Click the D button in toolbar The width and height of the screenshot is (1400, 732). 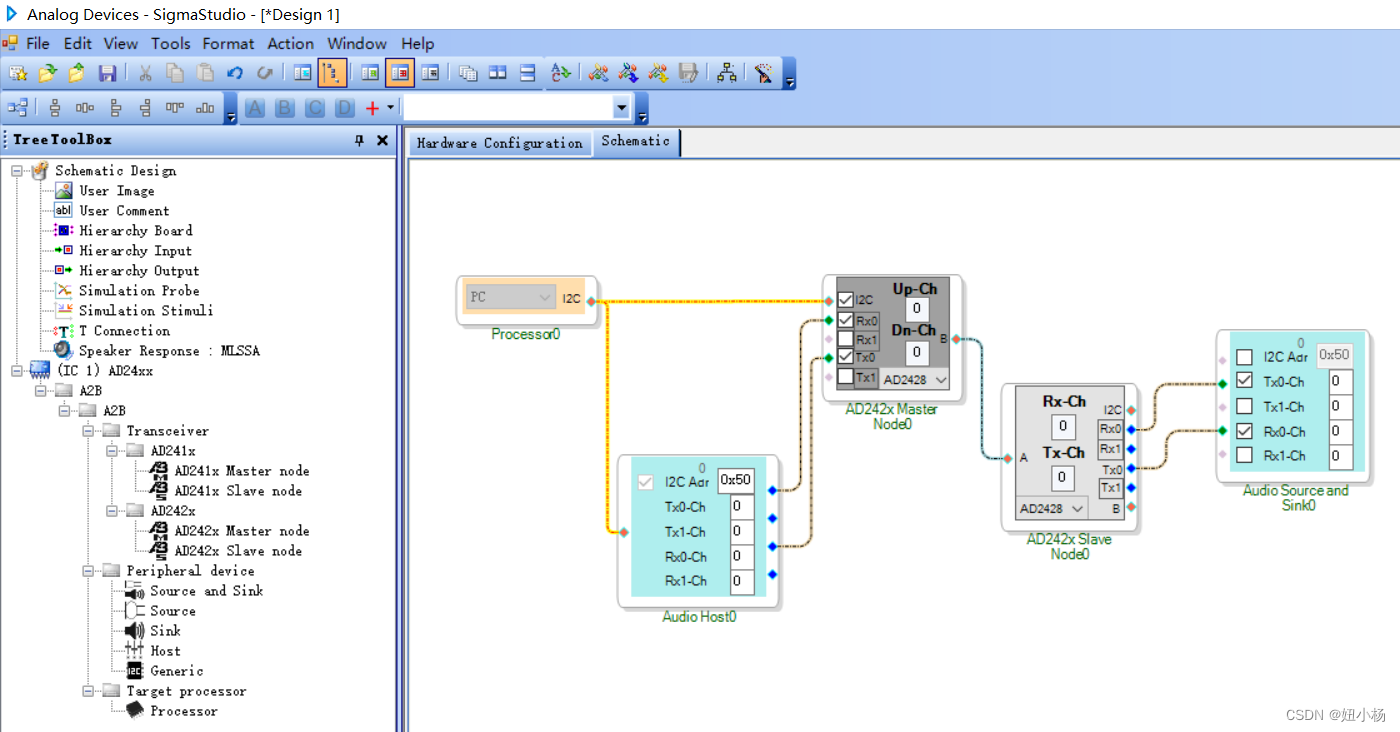click(x=345, y=108)
